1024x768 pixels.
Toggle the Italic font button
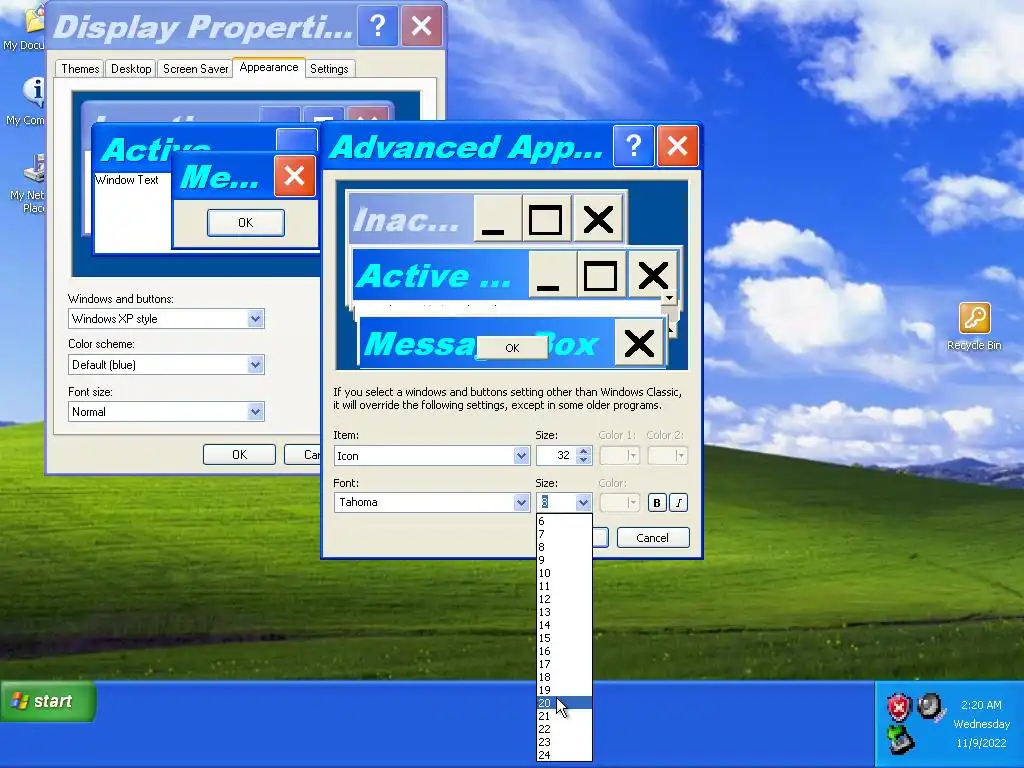pyautogui.click(x=679, y=502)
